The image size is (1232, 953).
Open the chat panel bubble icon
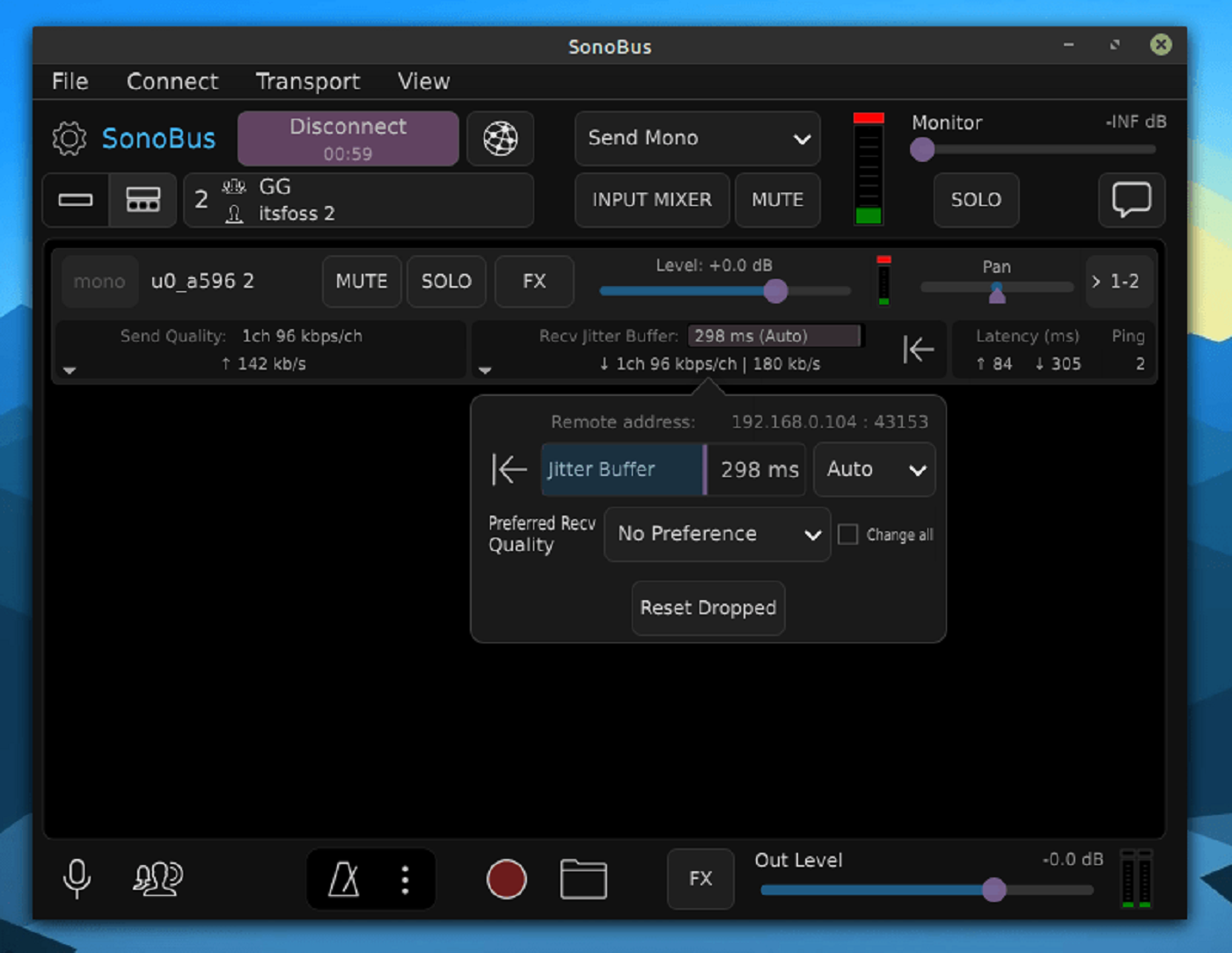[x=1131, y=200]
